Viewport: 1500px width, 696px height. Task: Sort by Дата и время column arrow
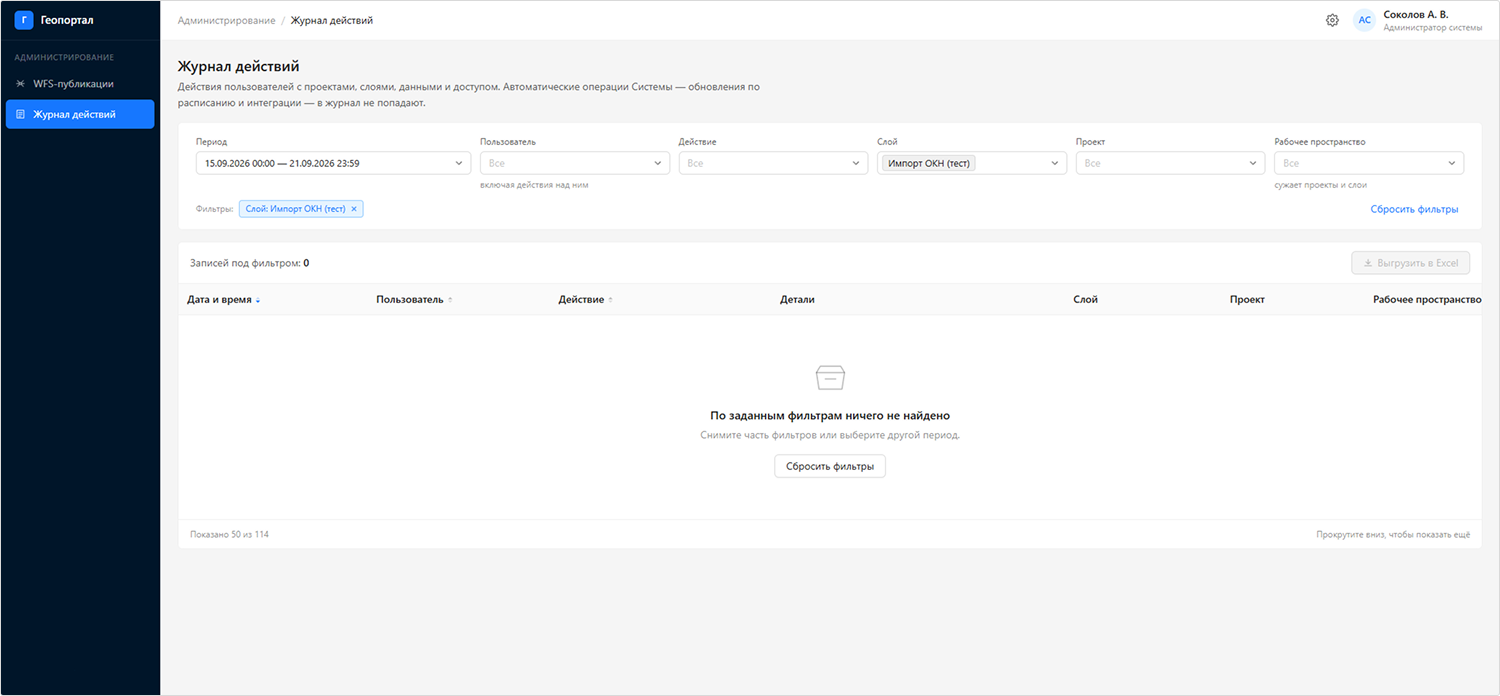(x=258, y=300)
